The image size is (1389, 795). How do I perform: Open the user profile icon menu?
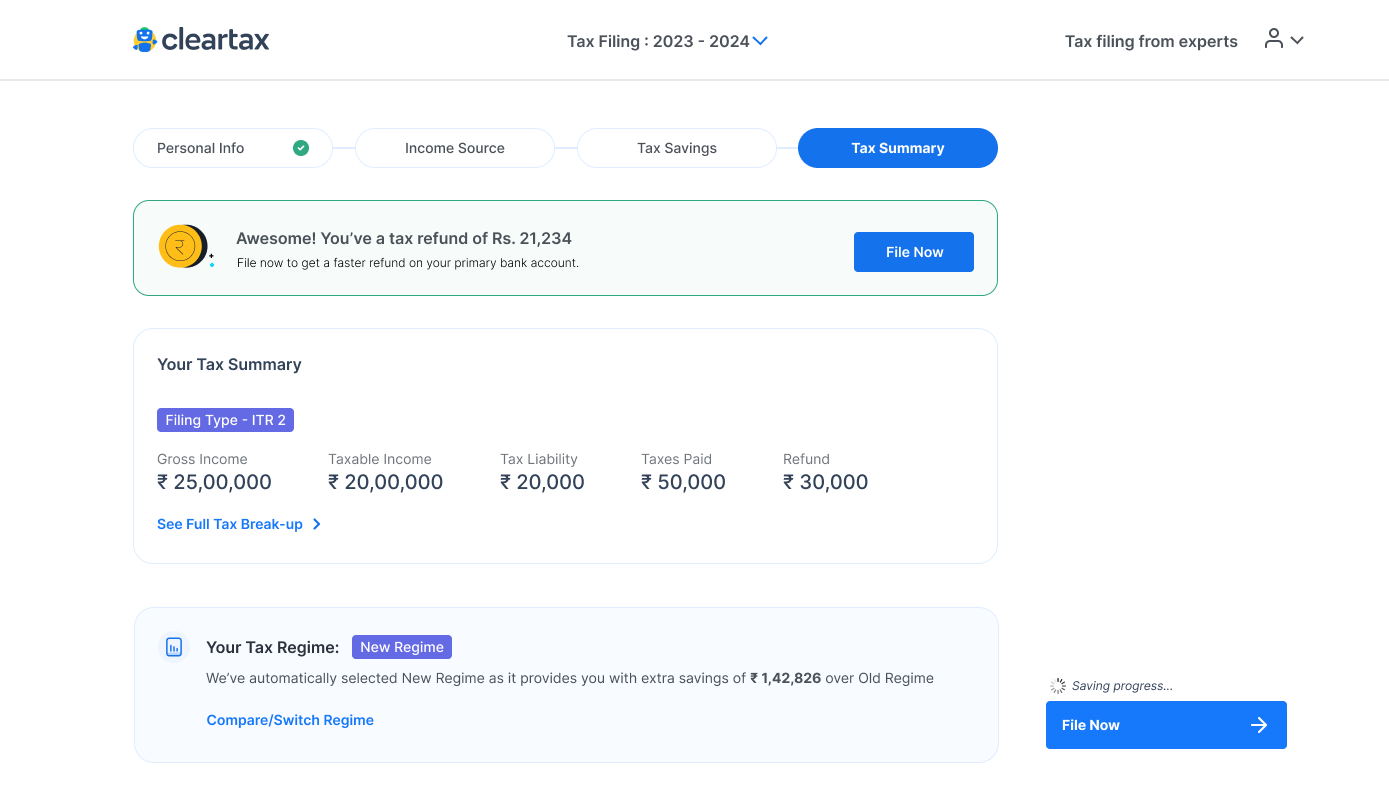click(x=1273, y=39)
